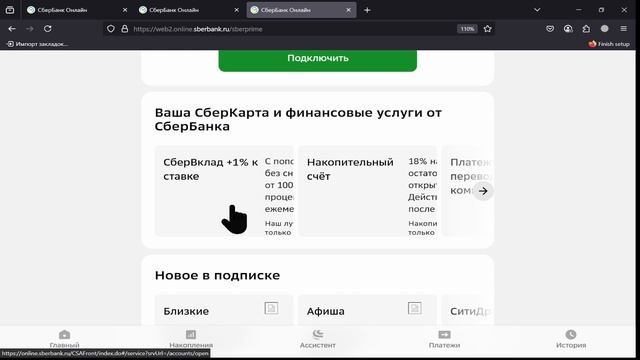This screenshot has width=640, height=360.
Task: Click the browser forward arrow
Action: point(30,29)
